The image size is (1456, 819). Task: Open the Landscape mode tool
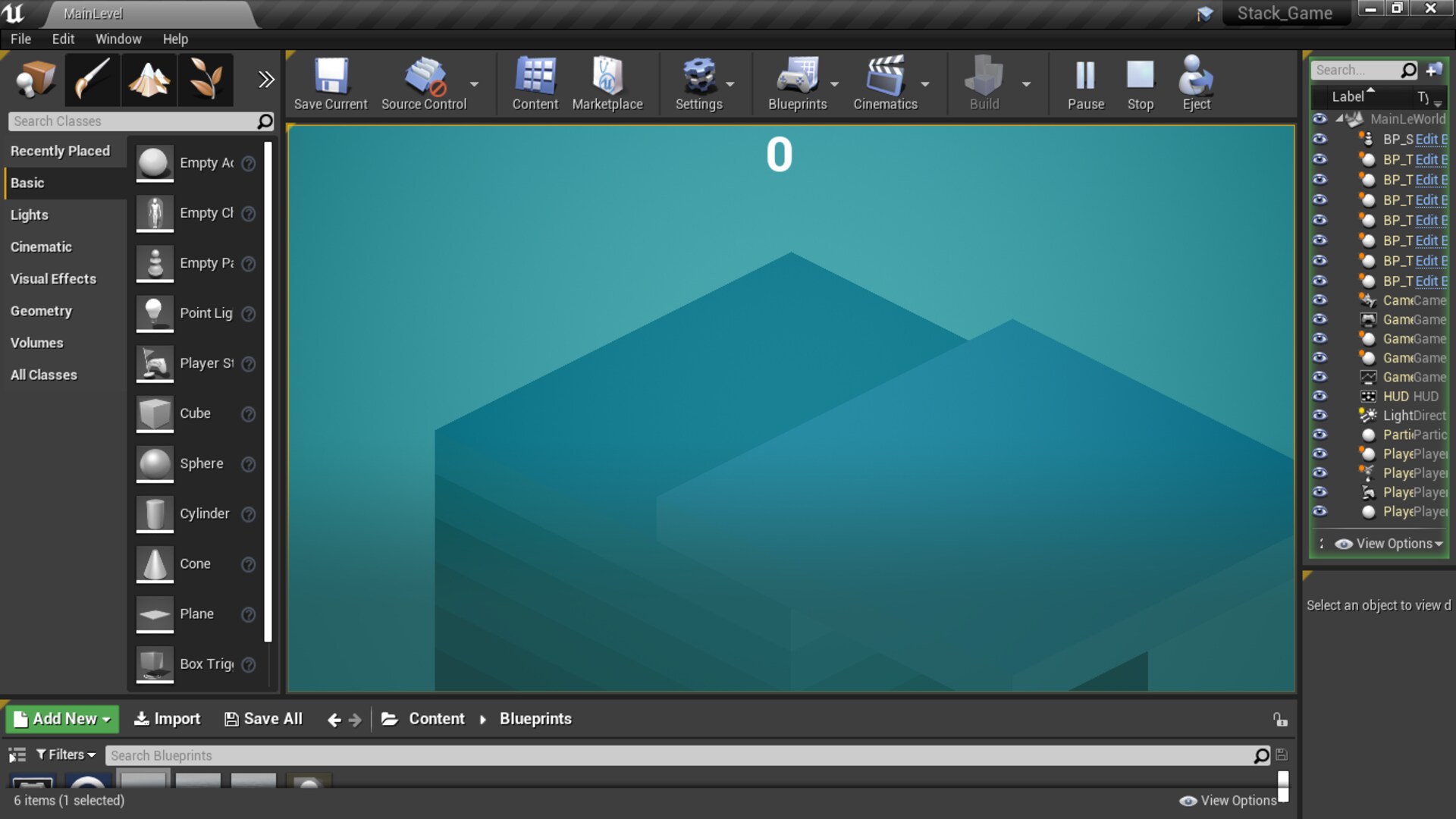click(x=149, y=80)
